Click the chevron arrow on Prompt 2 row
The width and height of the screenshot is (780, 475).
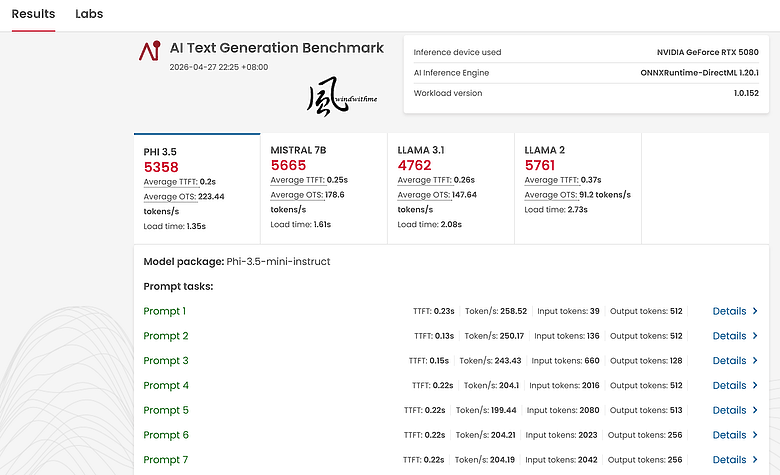(x=755, y=336)
